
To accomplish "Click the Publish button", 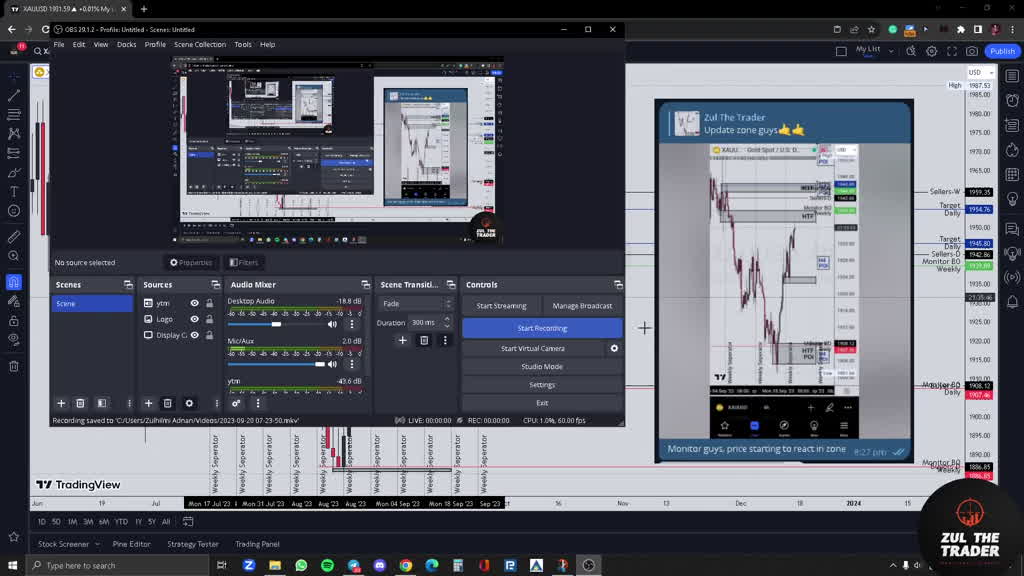I will coord(1002,51).
